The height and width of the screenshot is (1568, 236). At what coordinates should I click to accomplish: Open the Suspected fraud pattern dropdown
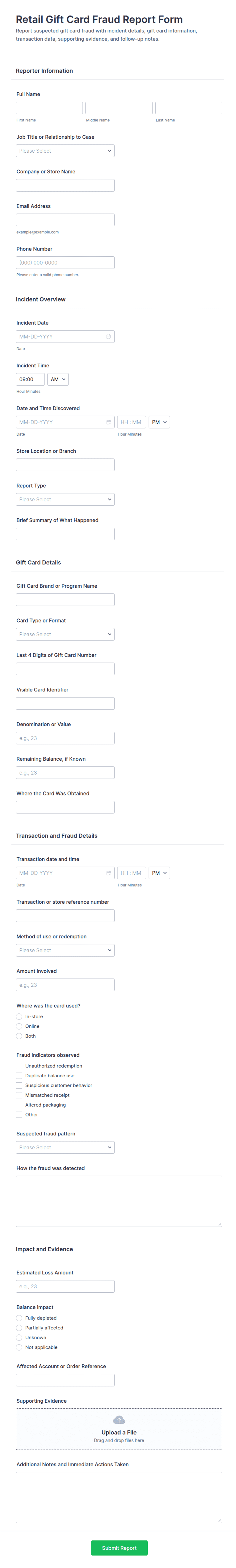65,1147
